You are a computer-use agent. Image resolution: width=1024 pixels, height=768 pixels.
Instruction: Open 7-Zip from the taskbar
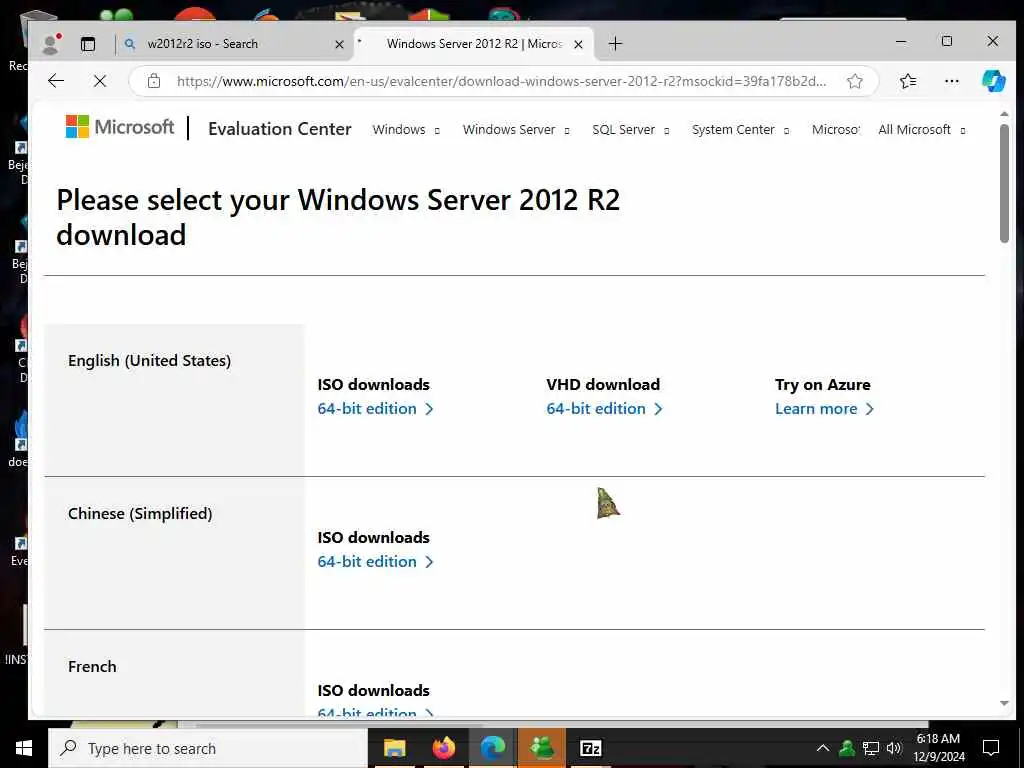591,748
